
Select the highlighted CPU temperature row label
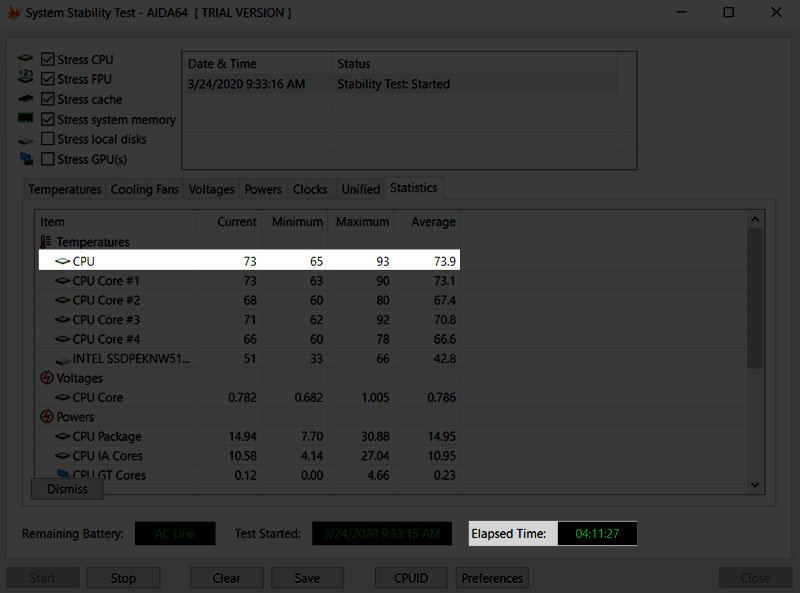tap(84, 261)
